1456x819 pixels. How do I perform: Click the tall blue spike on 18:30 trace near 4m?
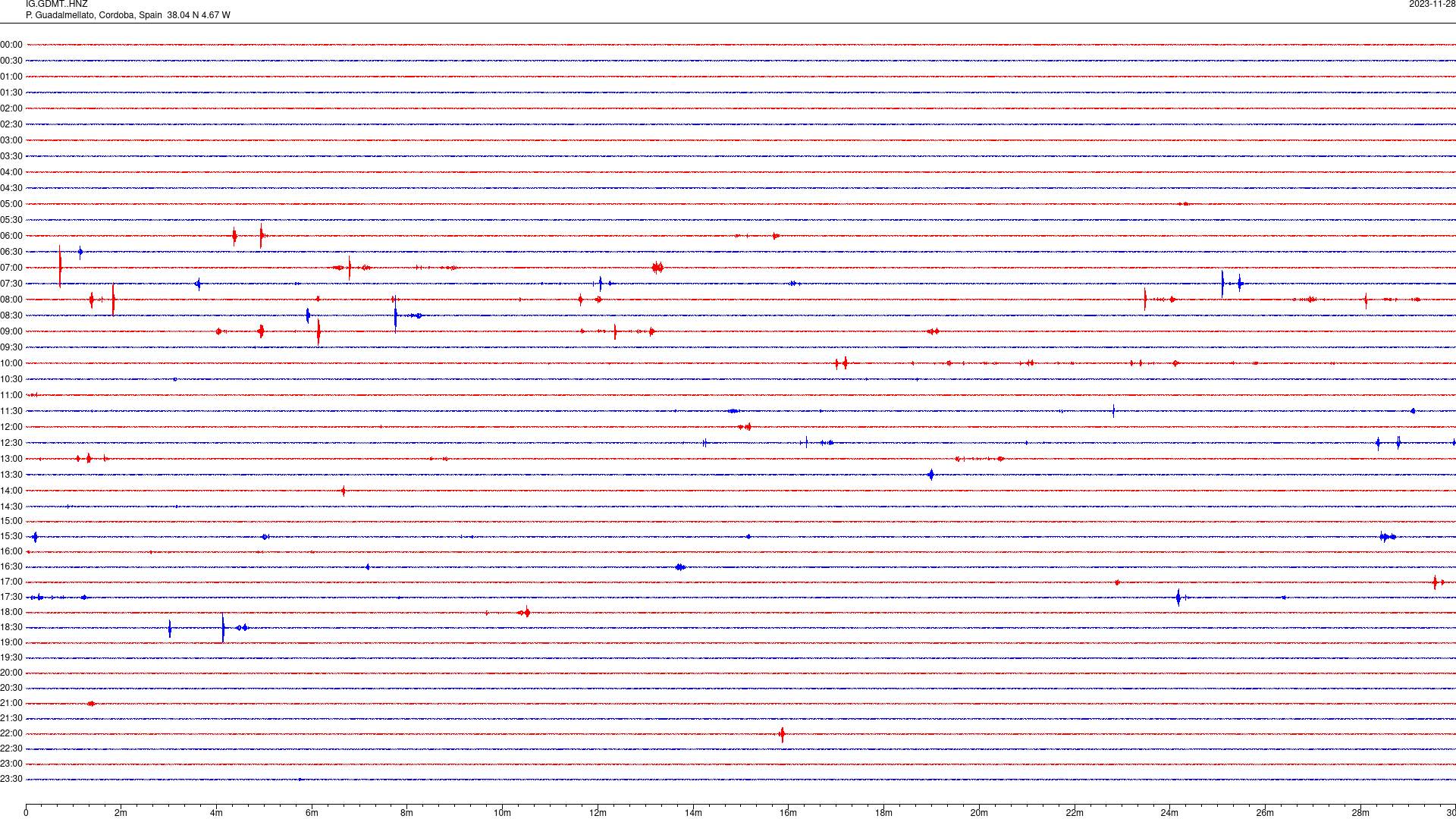(x=223, y=627)
